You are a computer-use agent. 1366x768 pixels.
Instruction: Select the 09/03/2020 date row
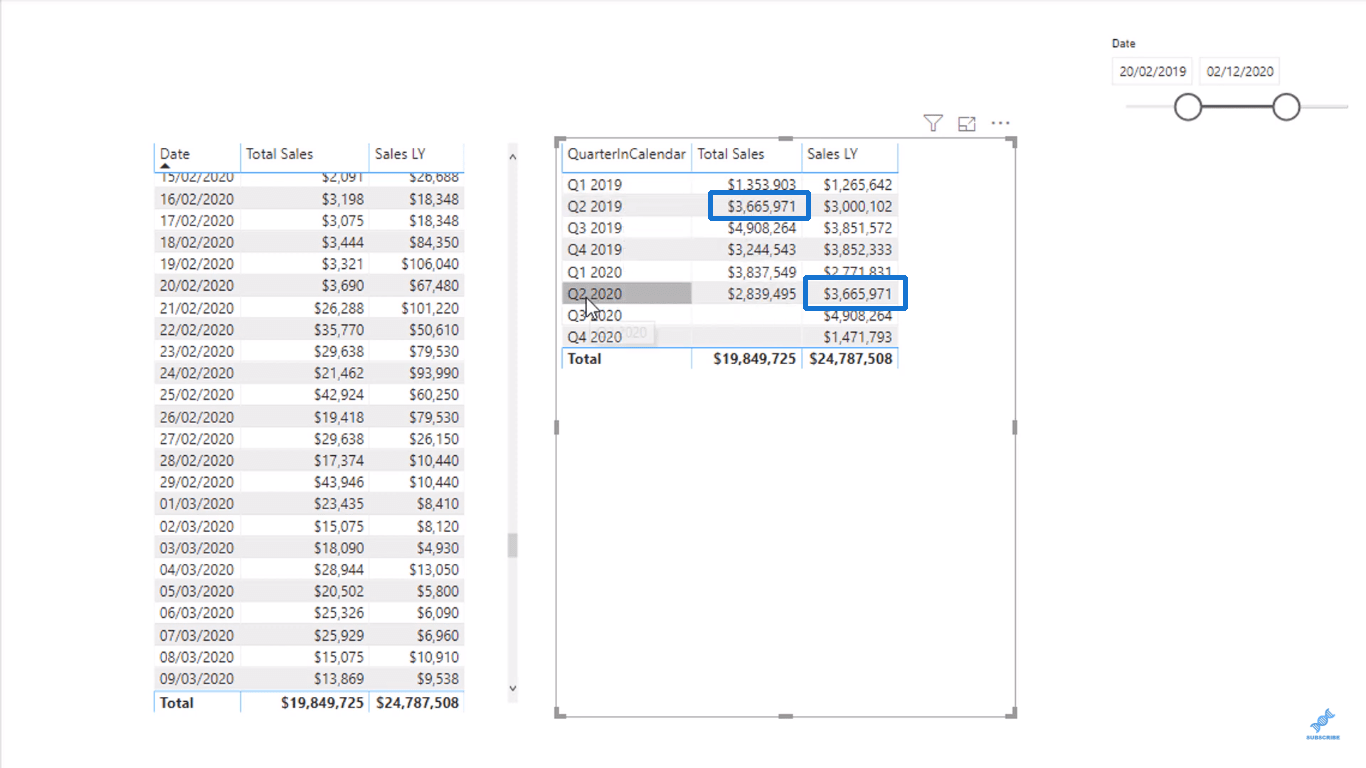pyautogui.click(x=309, y=678)
